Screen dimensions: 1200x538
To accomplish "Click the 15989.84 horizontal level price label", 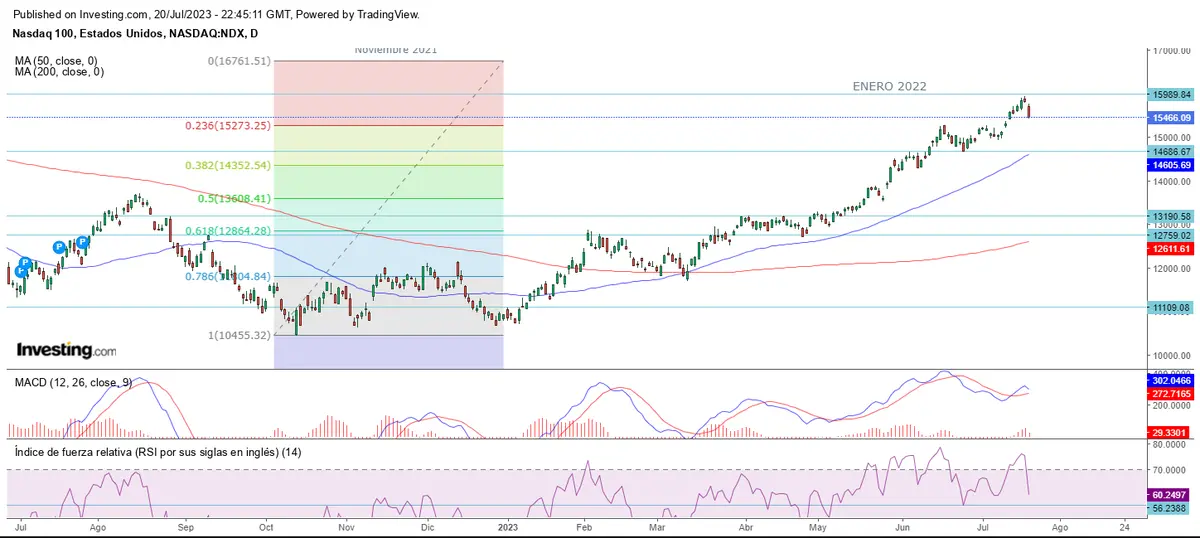I will click(1172, 94).
